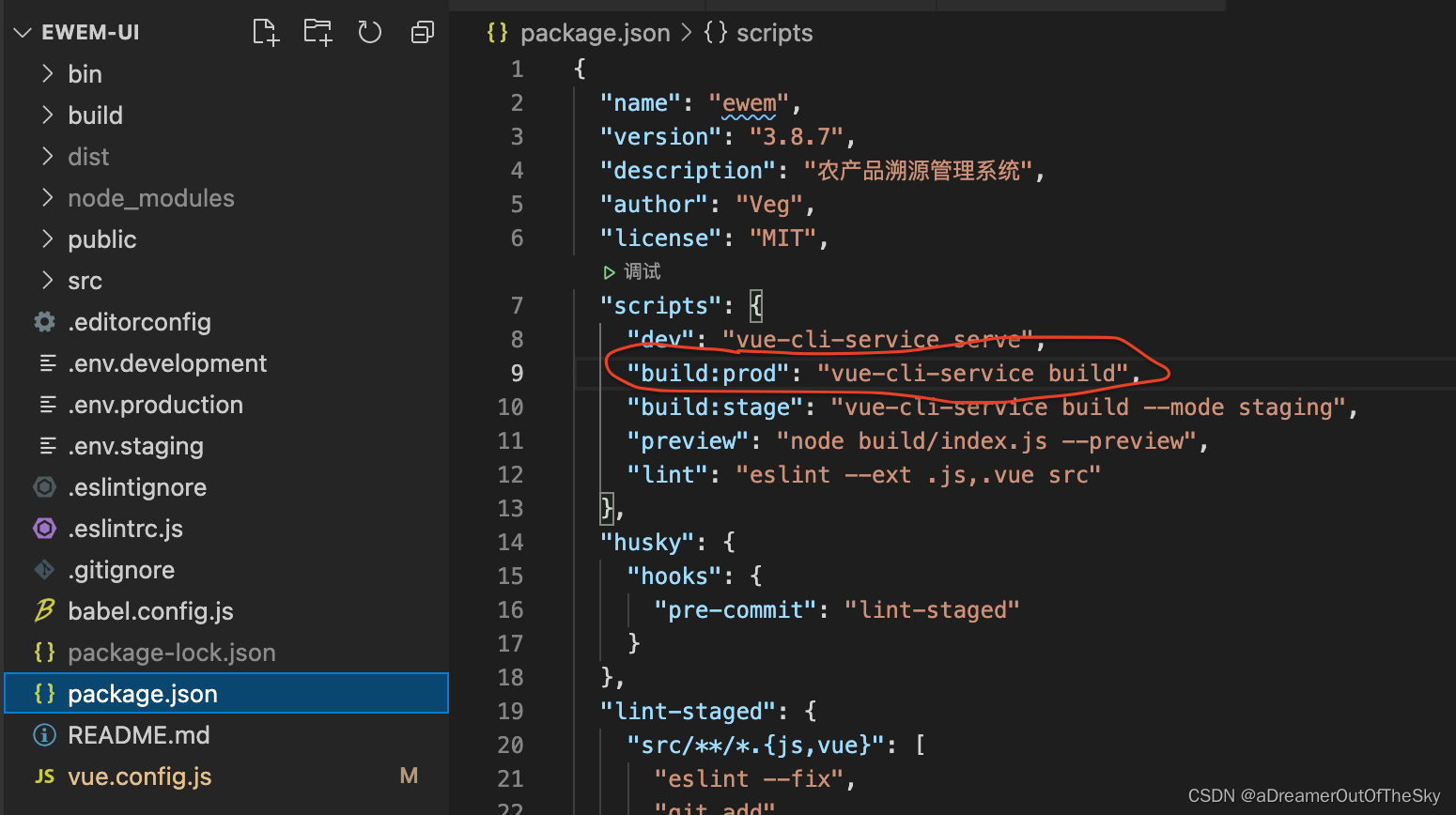
Task: Click the debug play triangle above scripts
Action: [609, 272]
